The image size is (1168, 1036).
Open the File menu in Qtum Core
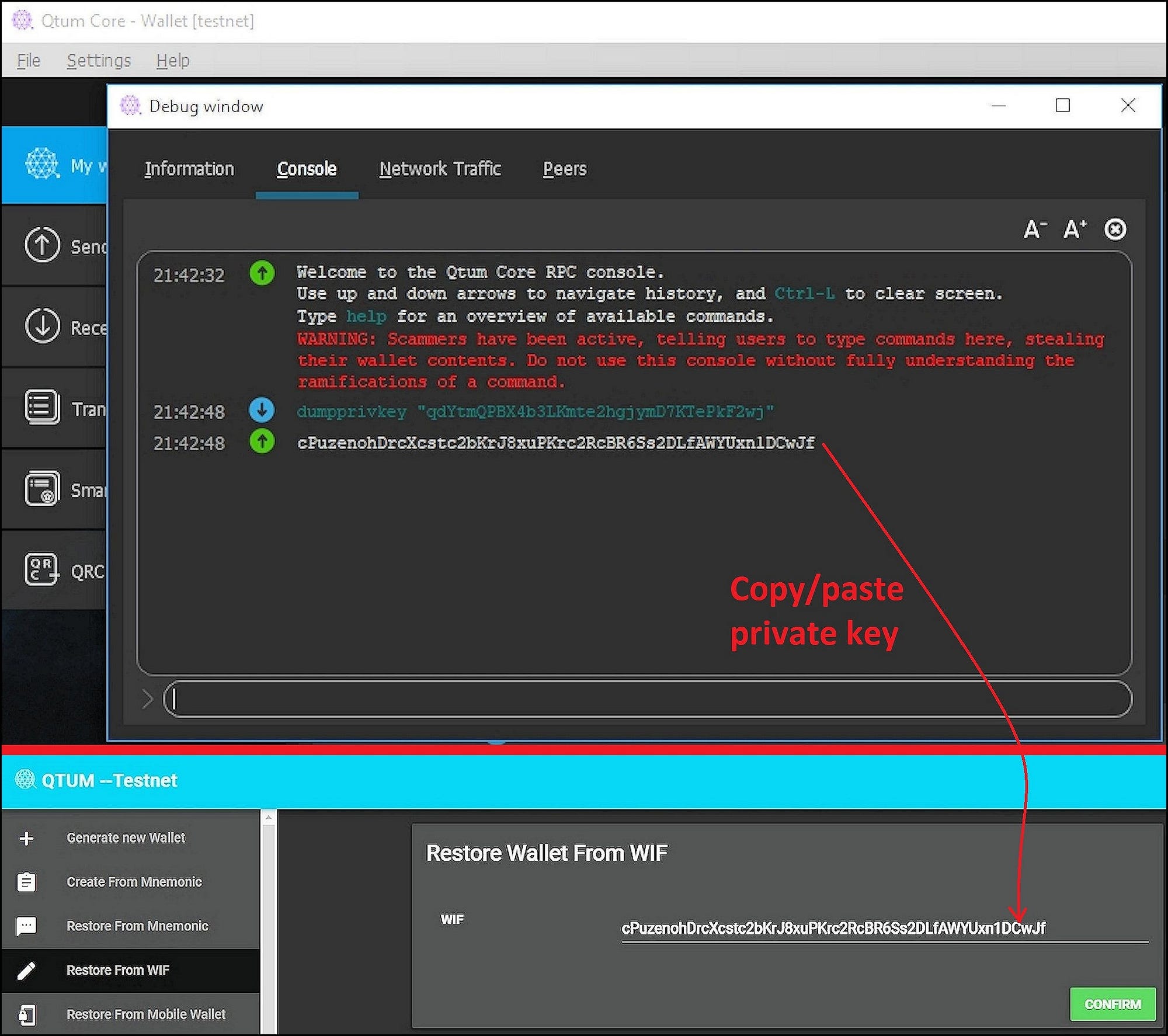point(29,61)
